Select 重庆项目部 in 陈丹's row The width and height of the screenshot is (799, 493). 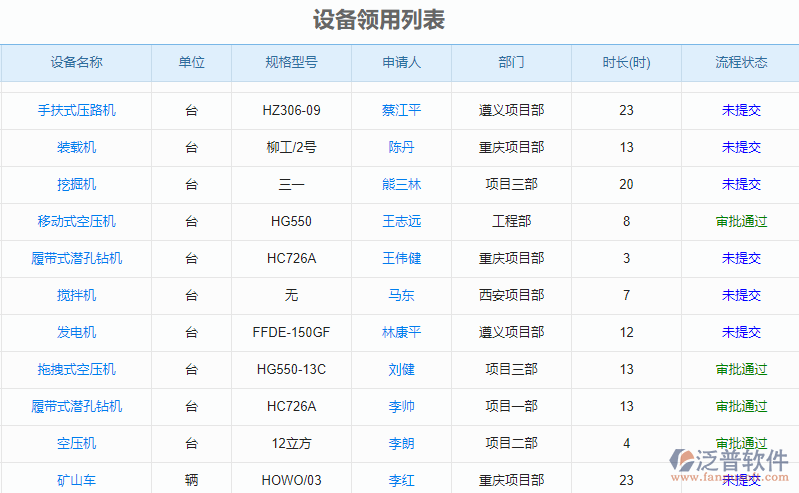[x=512, y=147]
